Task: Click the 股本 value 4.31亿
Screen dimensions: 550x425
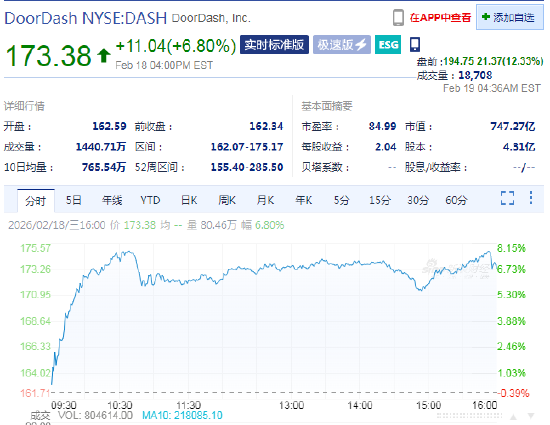Action: tap(519, 147)
